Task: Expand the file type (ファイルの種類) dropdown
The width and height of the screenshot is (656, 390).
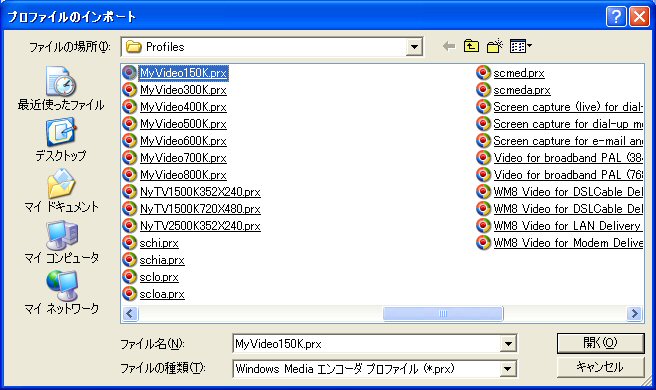Action: point(508,369)
